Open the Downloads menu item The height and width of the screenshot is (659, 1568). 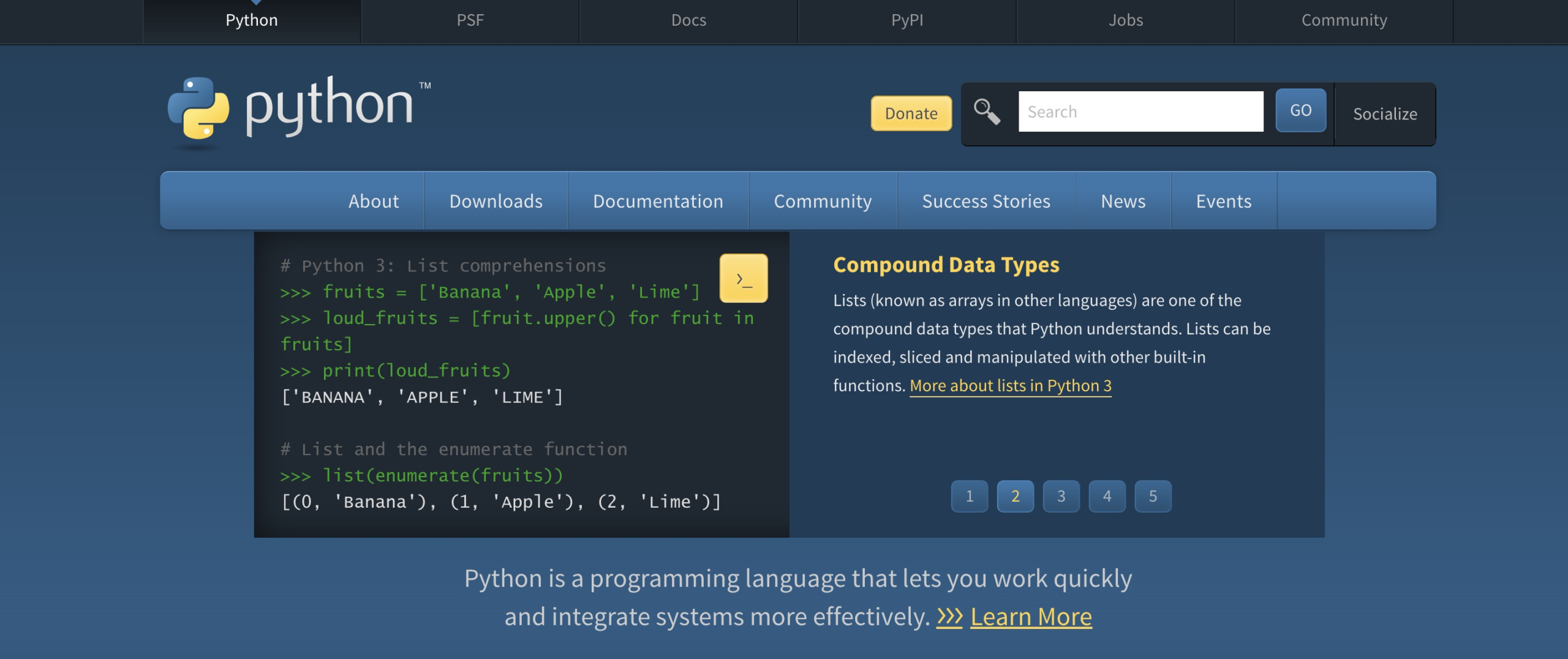point(496,201)
